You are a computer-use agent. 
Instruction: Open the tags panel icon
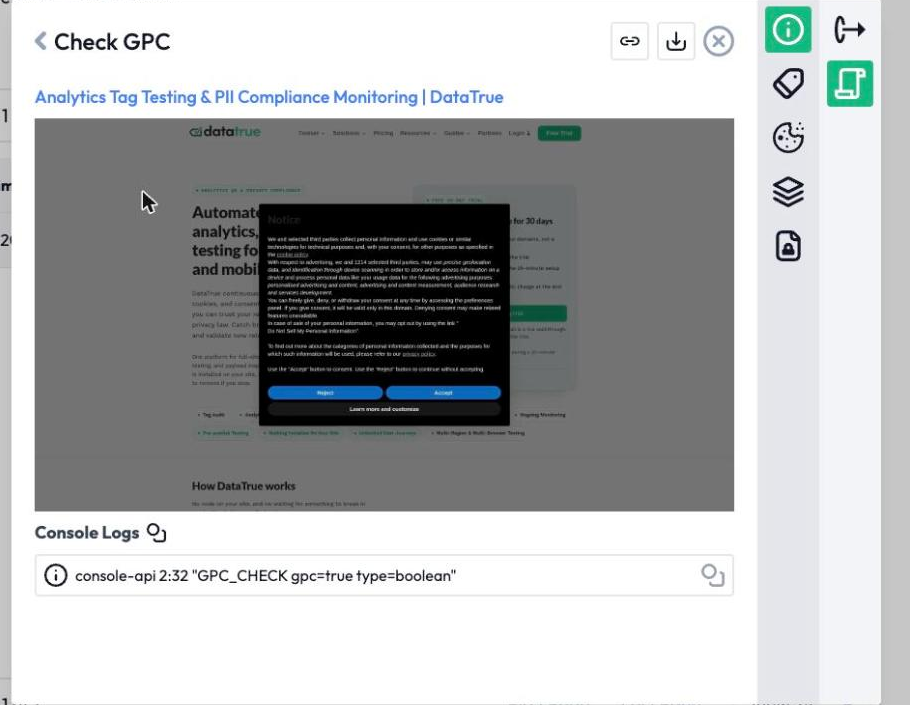pyautogui.click(x=788, y=84)
